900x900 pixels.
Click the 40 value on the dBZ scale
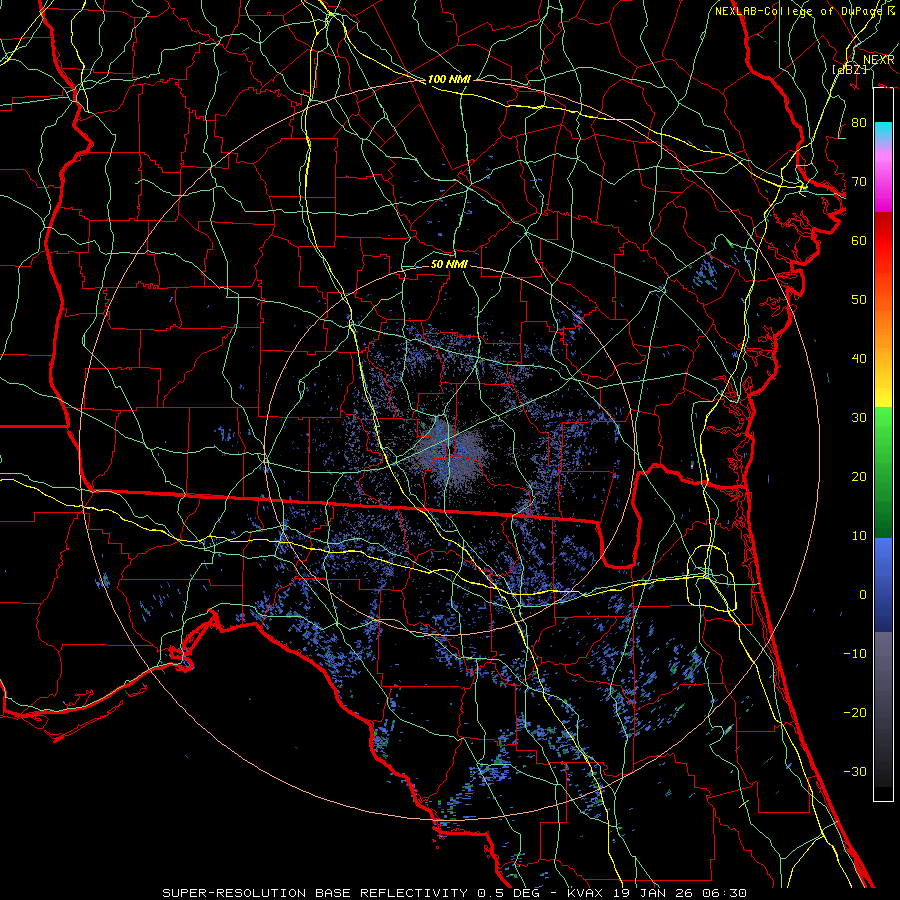click(x=859, y=359)
